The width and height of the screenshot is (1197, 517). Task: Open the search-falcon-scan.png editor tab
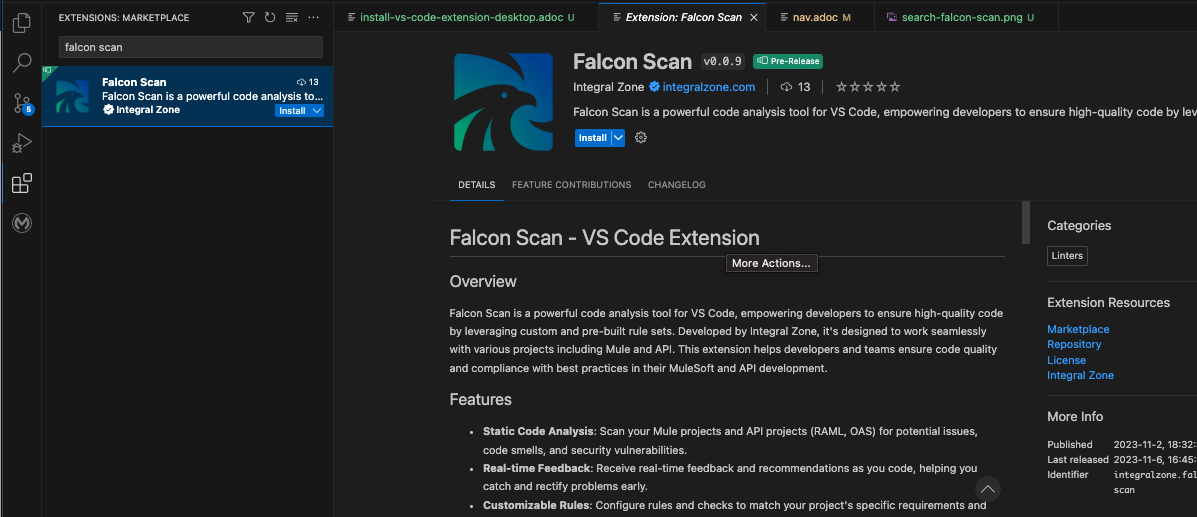click(x=966, y=17)
